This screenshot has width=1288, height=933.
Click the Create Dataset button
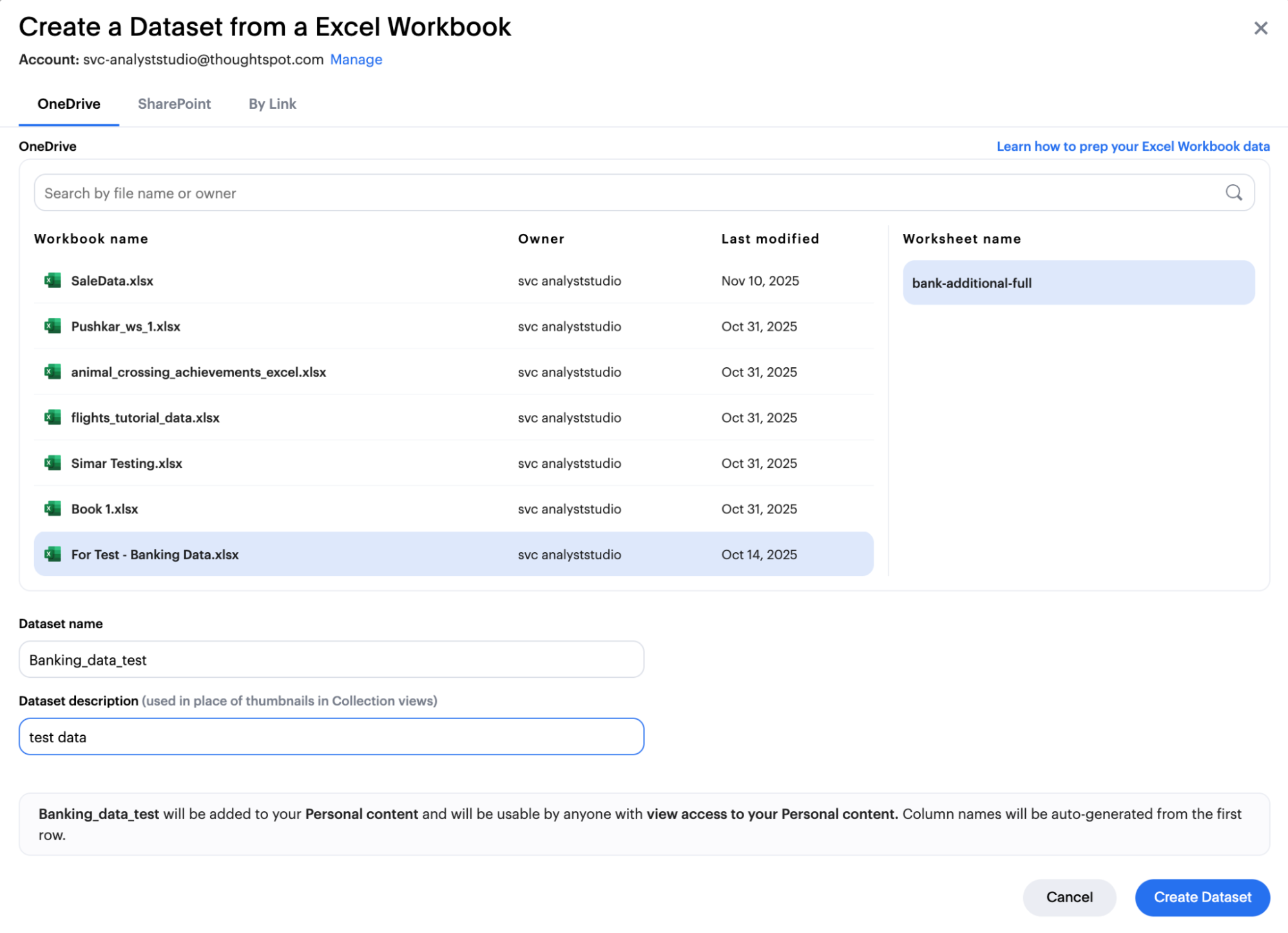click(1202, 897)
